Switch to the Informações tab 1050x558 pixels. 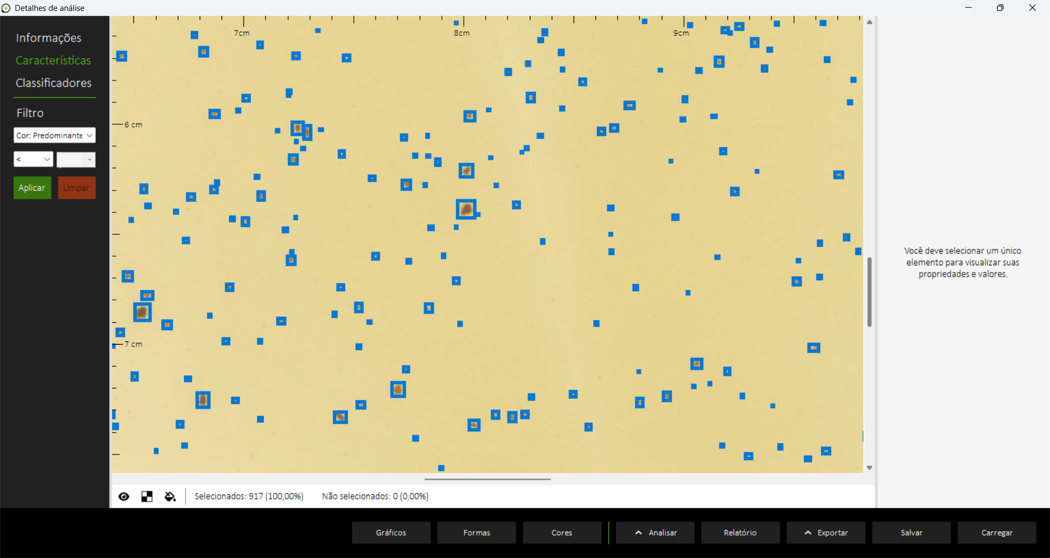48,38
